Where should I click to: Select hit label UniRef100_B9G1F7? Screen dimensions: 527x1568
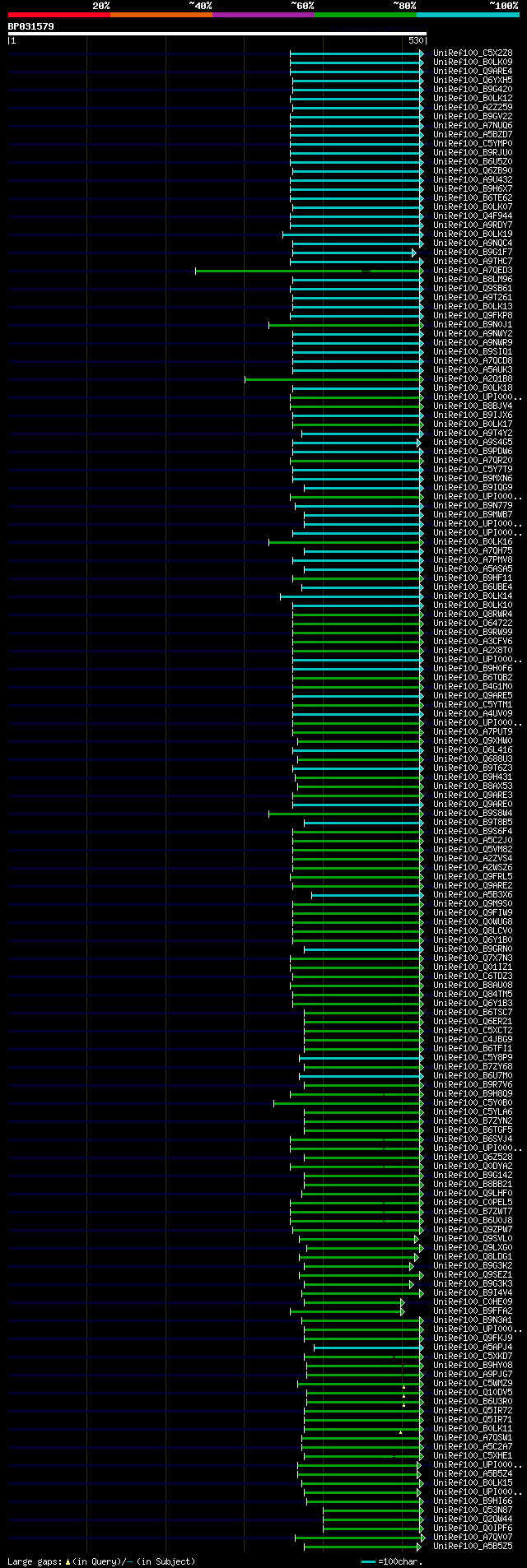(x=473, y=252)
